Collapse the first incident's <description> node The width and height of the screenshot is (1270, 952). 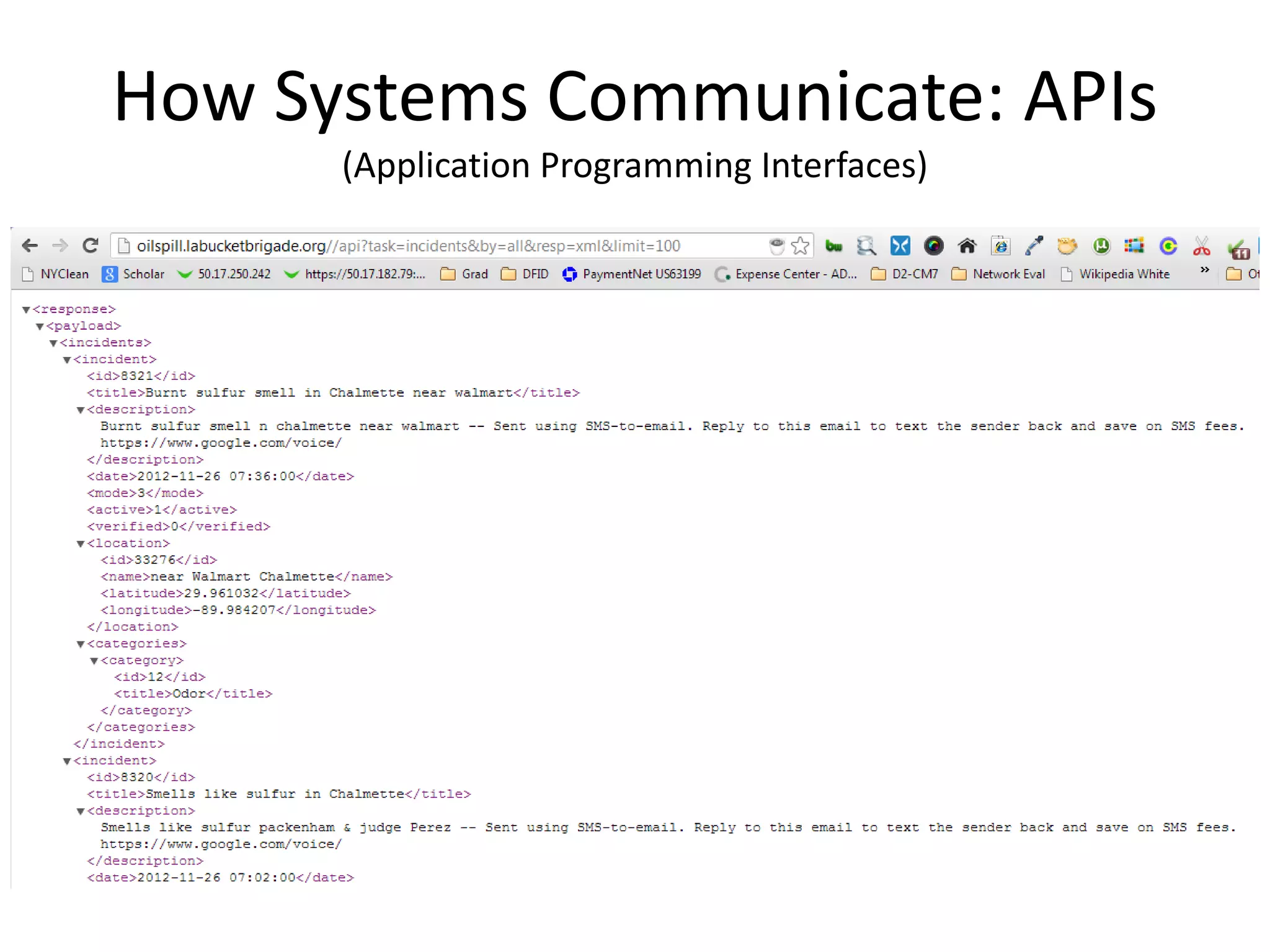[81, 410]
